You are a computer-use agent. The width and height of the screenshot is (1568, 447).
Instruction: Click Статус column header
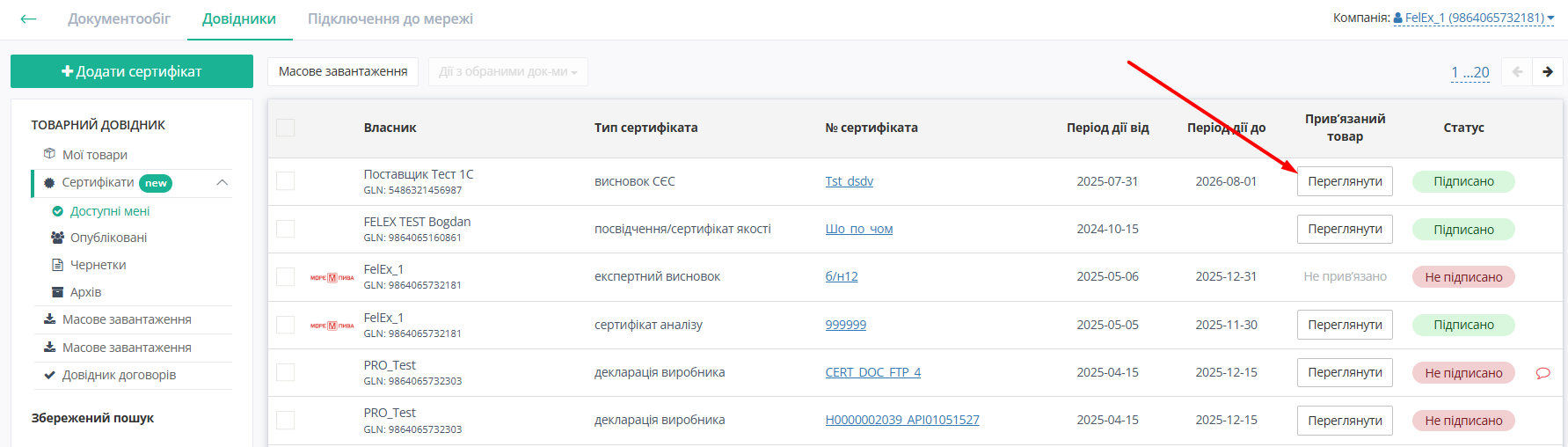point(1464,128)
